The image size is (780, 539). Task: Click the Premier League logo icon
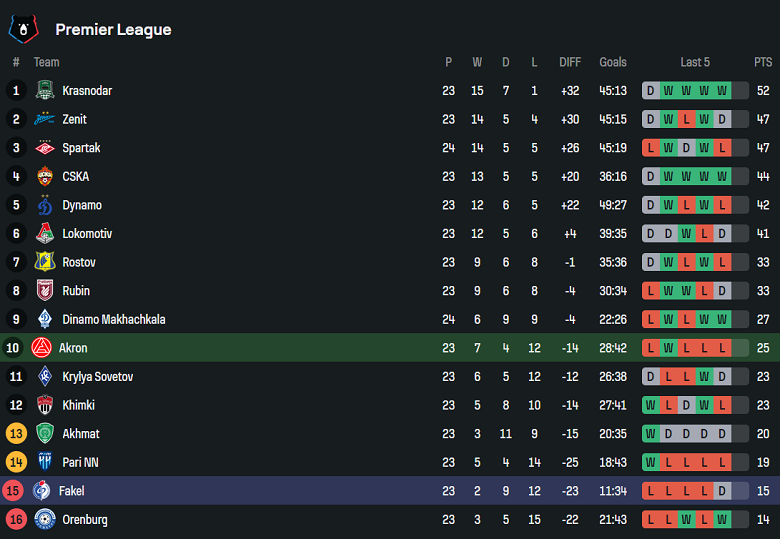point(23,28)
